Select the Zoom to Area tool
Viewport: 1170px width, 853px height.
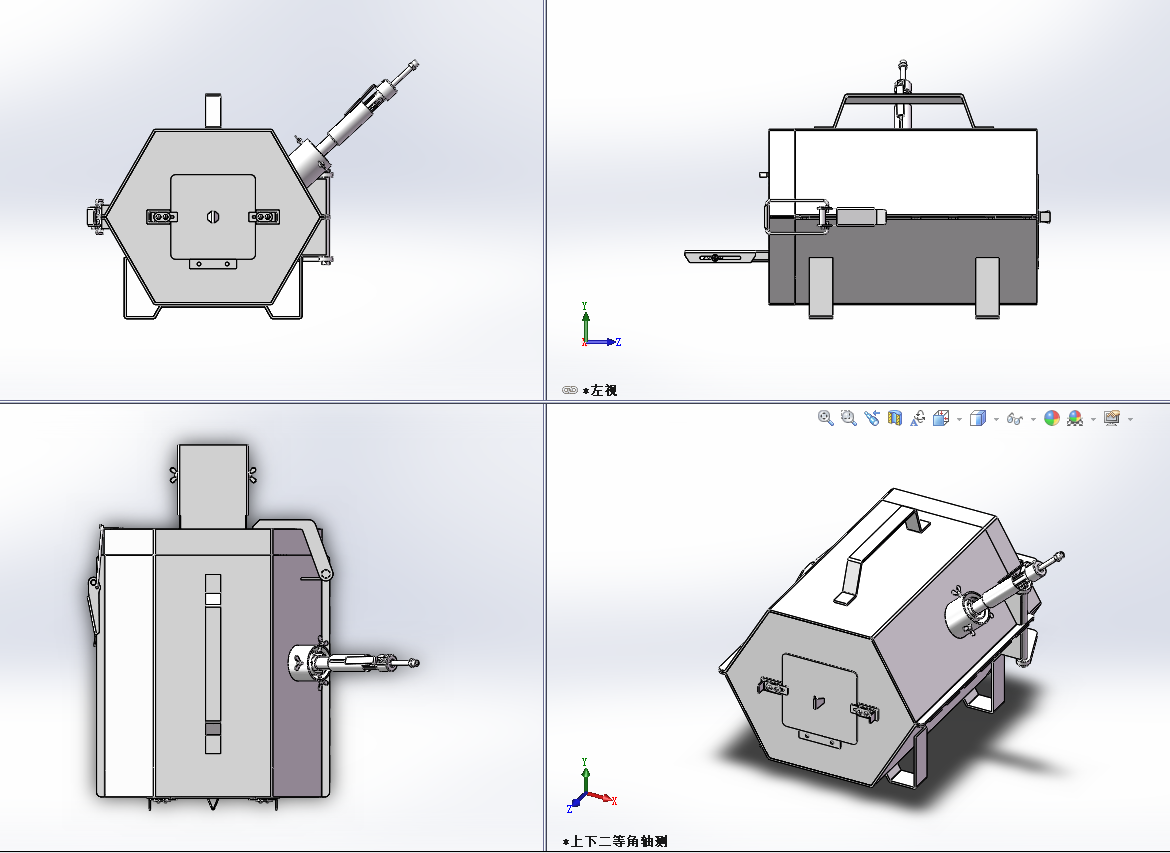tap(848, 418)
